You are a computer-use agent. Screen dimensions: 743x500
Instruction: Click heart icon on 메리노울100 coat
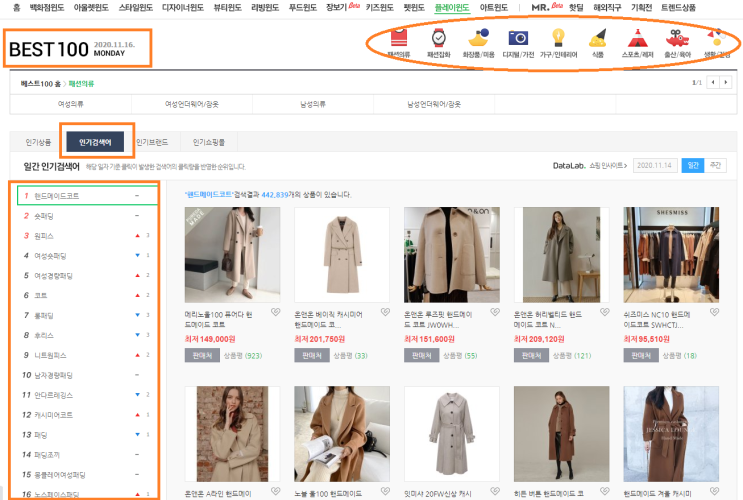coord(275,312)
